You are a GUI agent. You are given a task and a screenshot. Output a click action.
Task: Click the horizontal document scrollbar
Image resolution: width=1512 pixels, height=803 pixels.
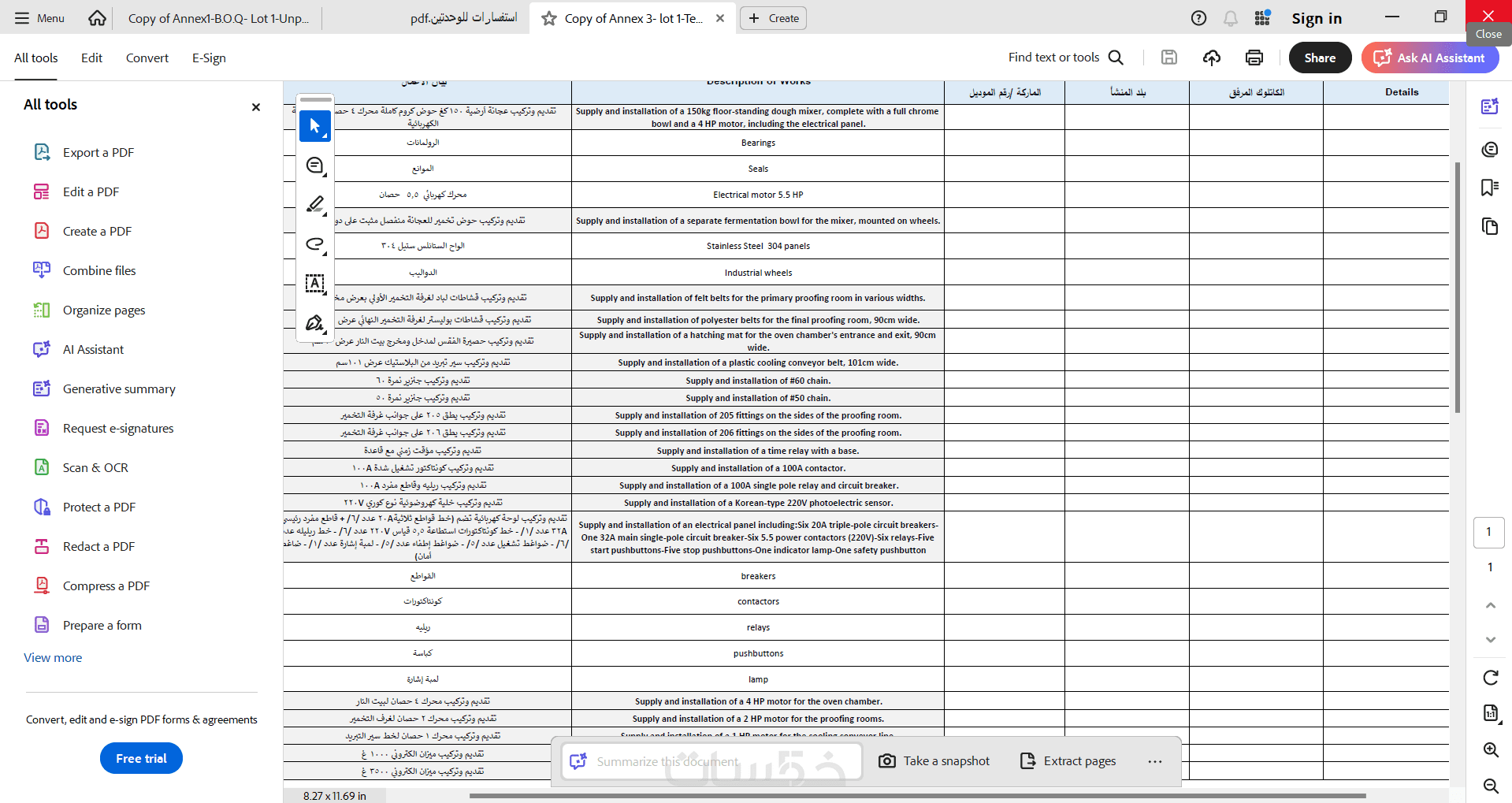click(x=918, y=796)
